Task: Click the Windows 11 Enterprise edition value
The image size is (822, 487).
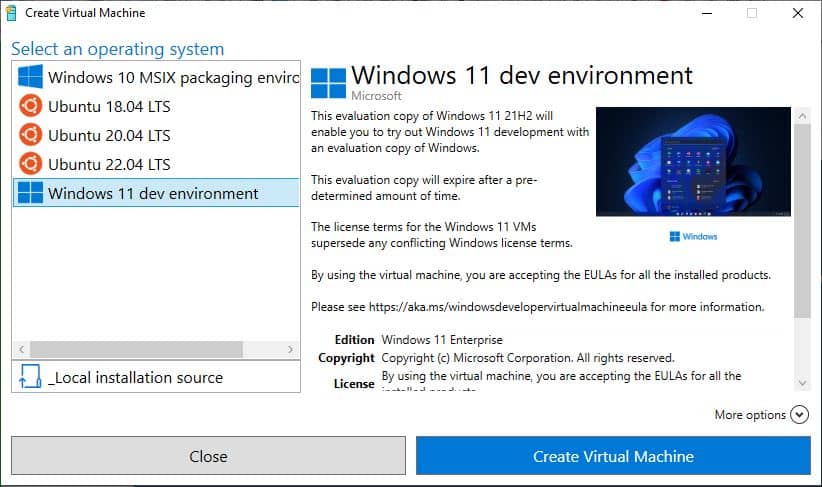Action: coord(442,340)
